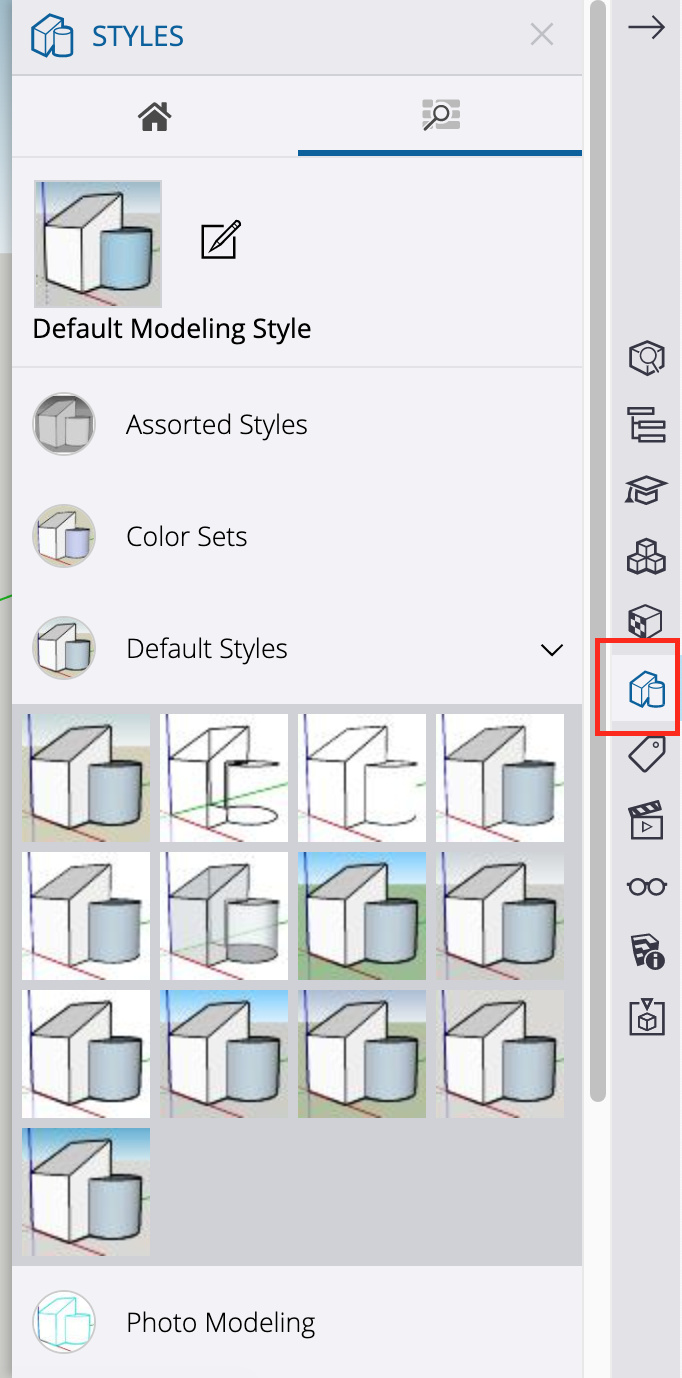Open the Materials panel icon
Viewport: 682px width, 1378px height.
point(646,622)
